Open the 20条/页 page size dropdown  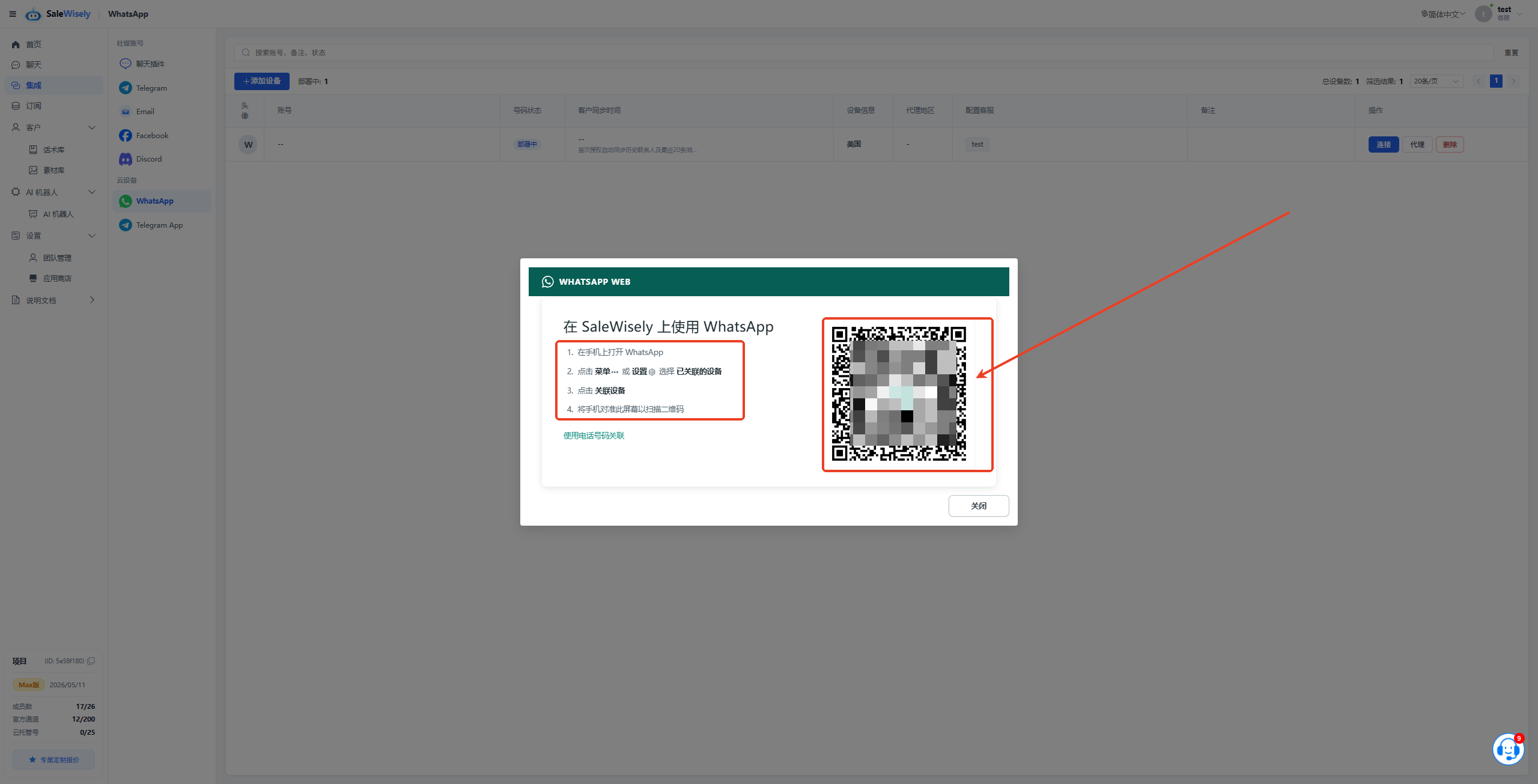(1436, 81)
